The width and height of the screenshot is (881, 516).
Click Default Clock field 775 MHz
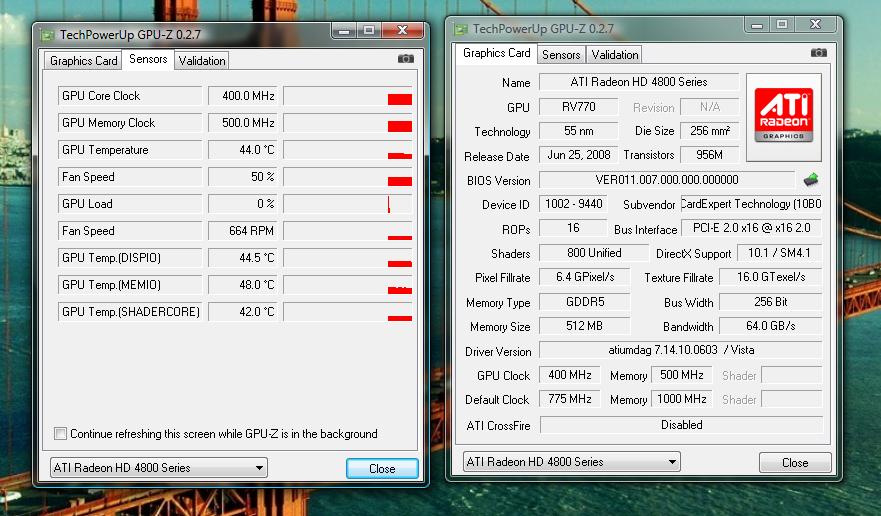pos(570,399)
